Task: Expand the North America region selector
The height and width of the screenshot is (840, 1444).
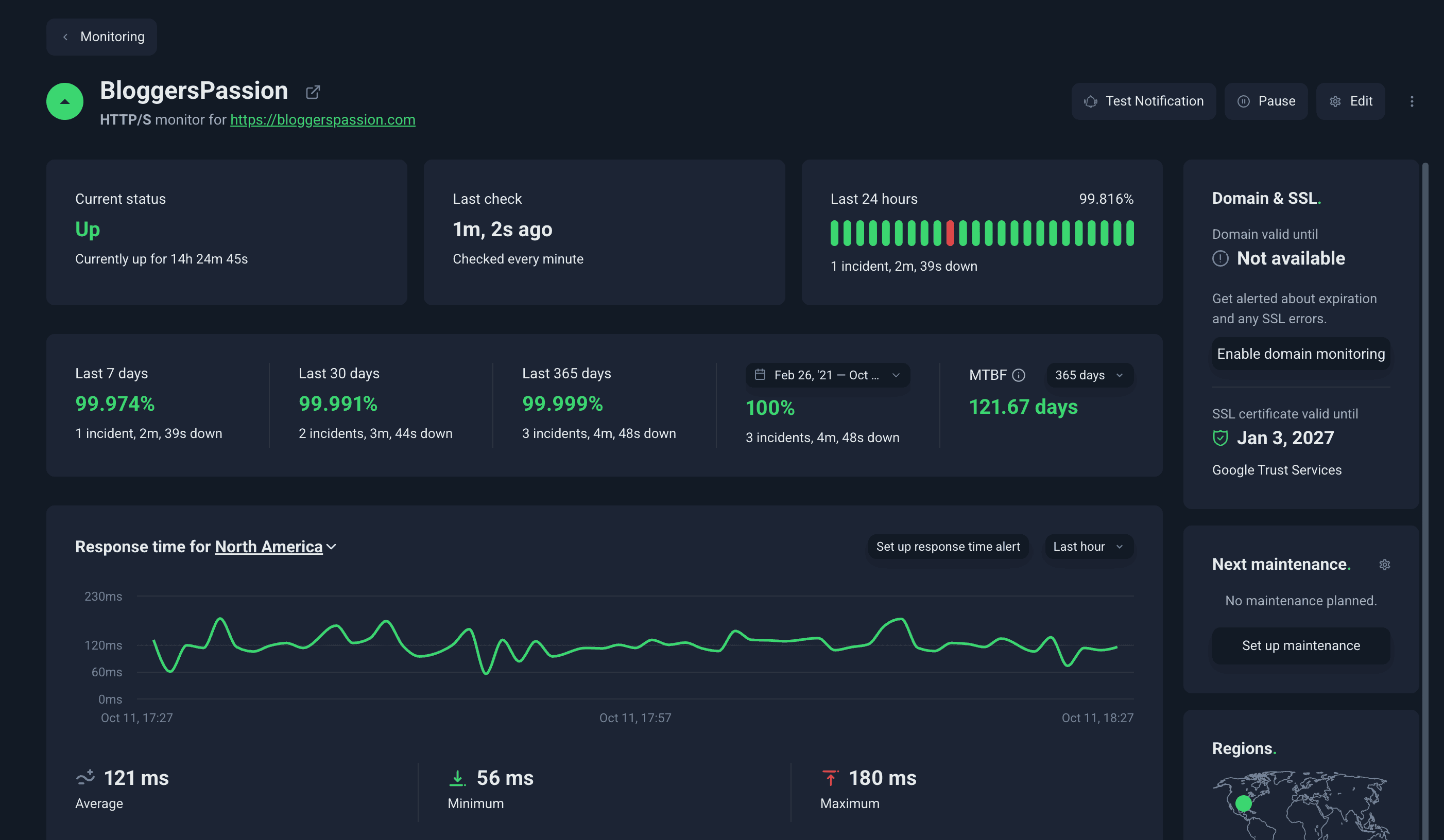Action: point(276,547)
